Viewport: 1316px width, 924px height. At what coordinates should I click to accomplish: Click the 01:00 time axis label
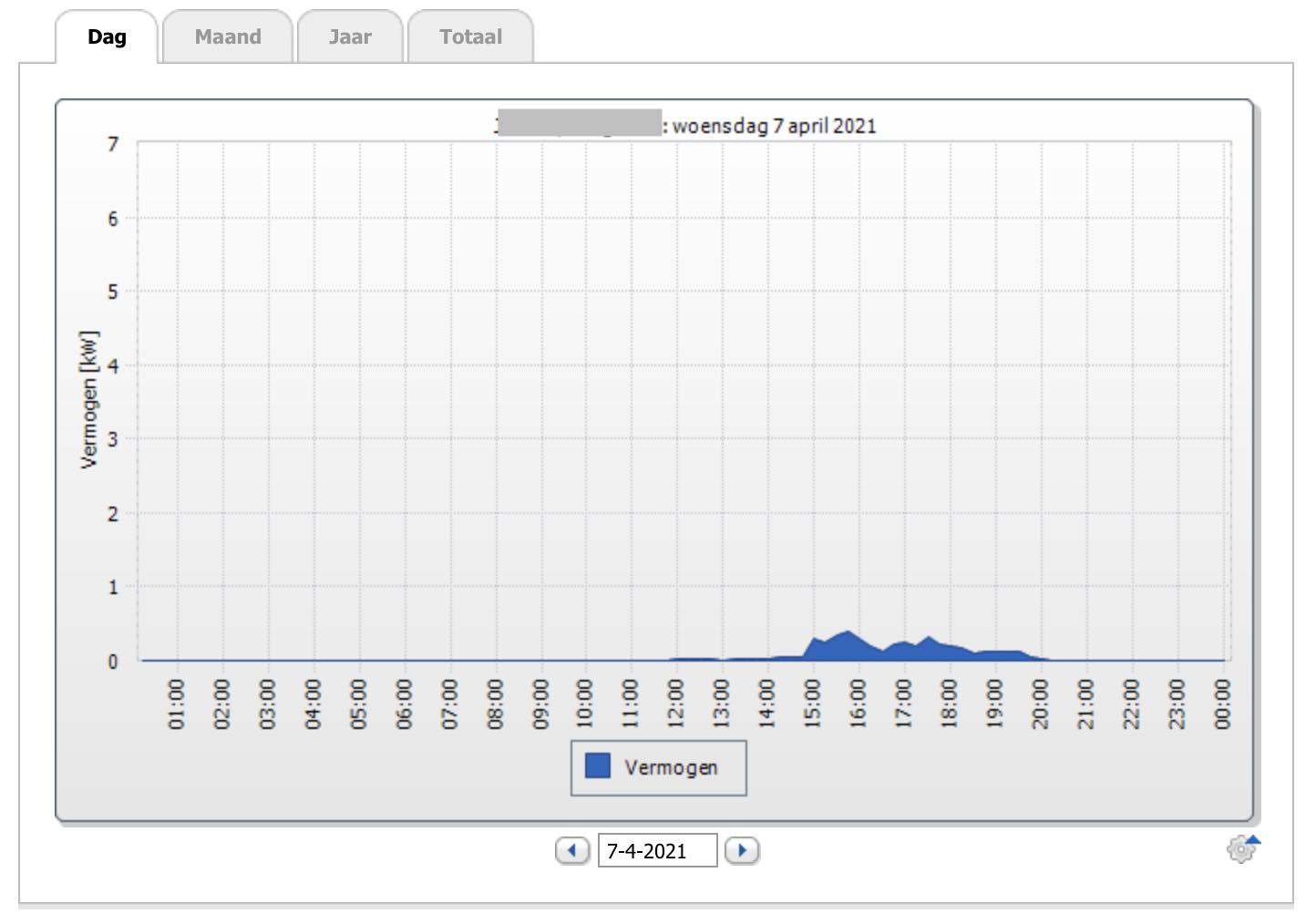[x=177, y=703]
